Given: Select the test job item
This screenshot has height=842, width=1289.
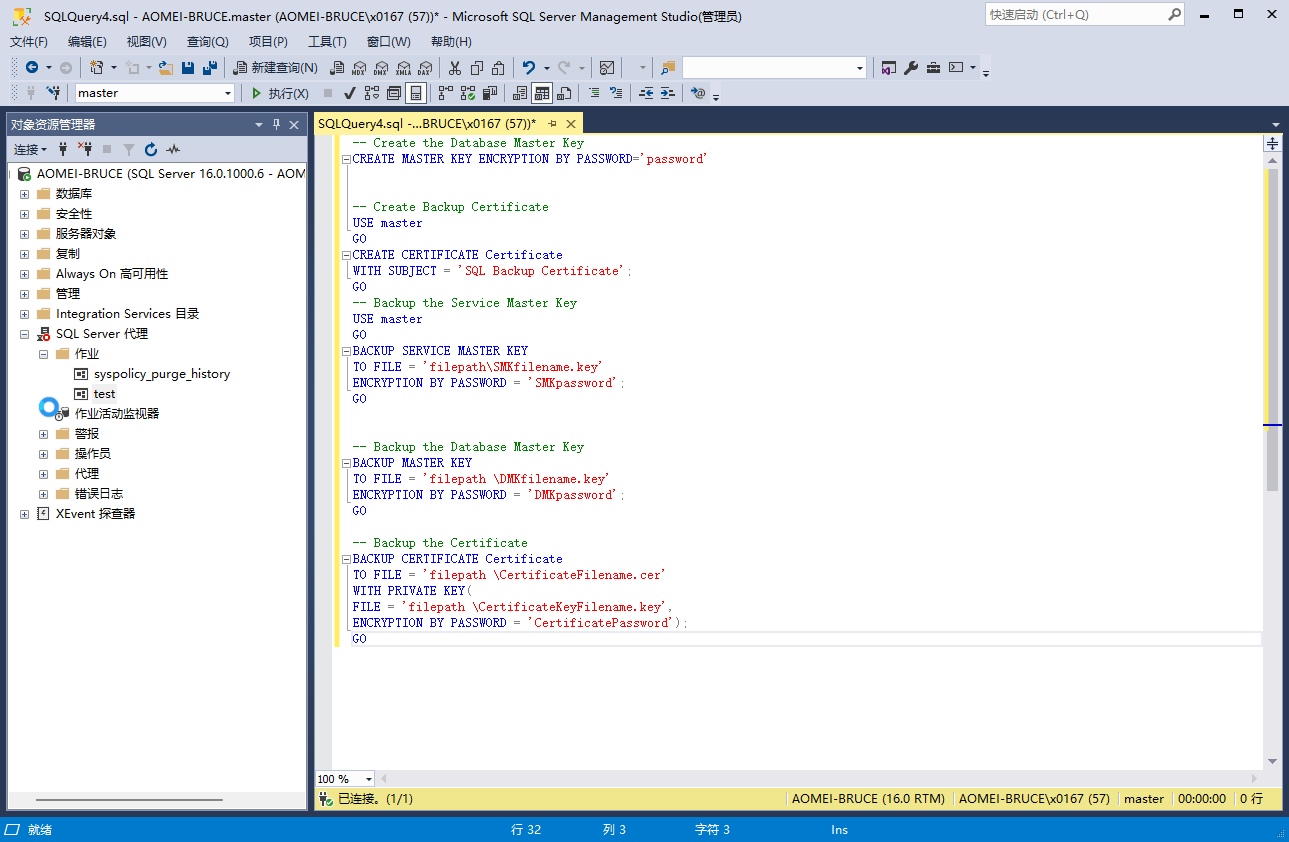Looking at the screenshot, I should (x=105, y=394).
